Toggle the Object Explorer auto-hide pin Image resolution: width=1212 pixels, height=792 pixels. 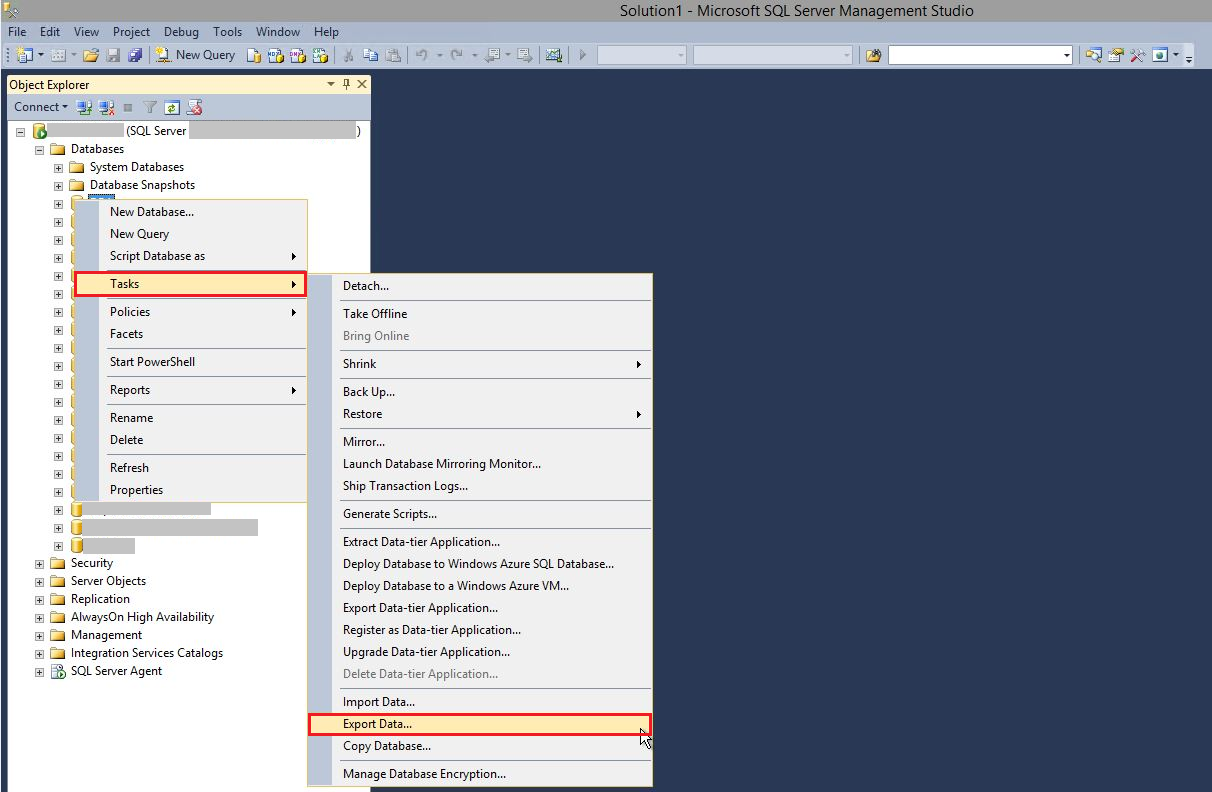pyautogui.click(x=347, y=85)
